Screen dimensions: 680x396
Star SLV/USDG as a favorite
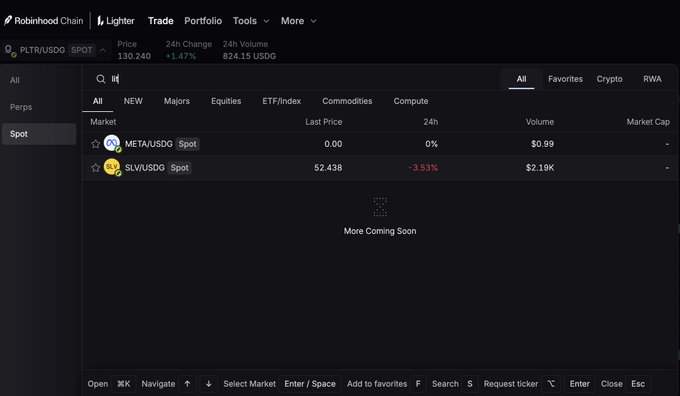[95, 167]
